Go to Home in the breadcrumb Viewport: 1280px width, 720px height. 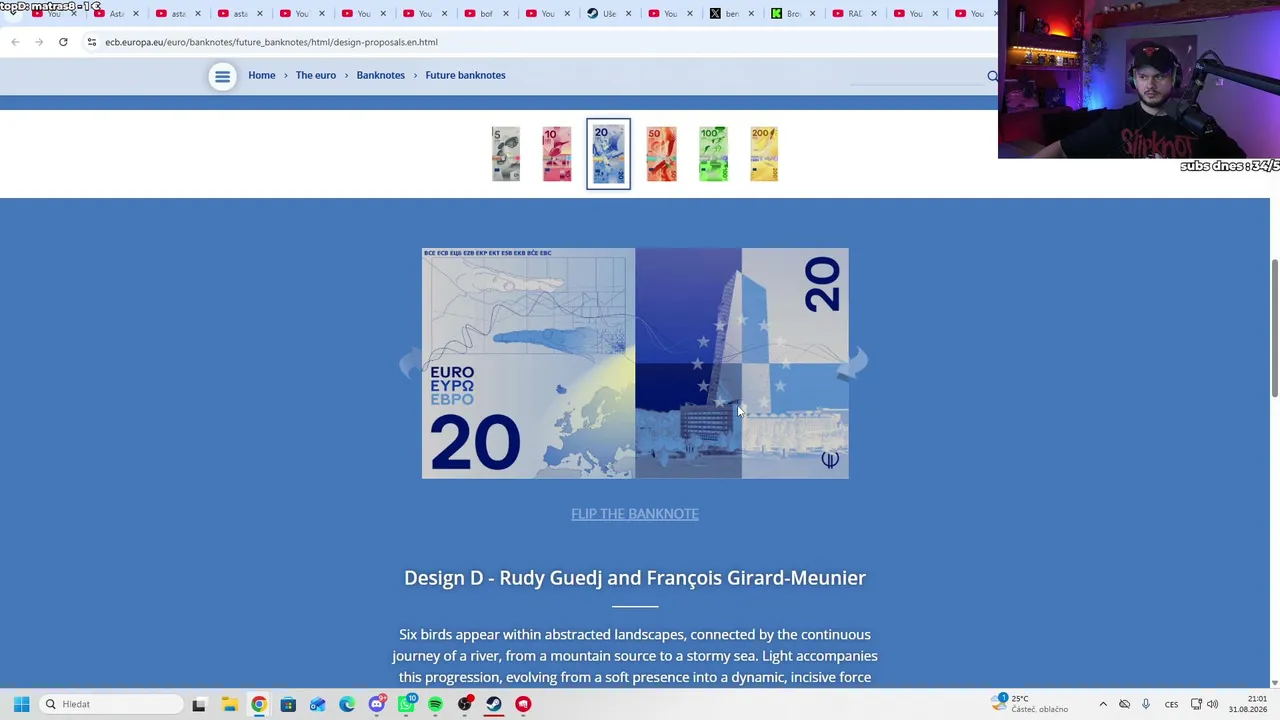(x=261, y=75)
